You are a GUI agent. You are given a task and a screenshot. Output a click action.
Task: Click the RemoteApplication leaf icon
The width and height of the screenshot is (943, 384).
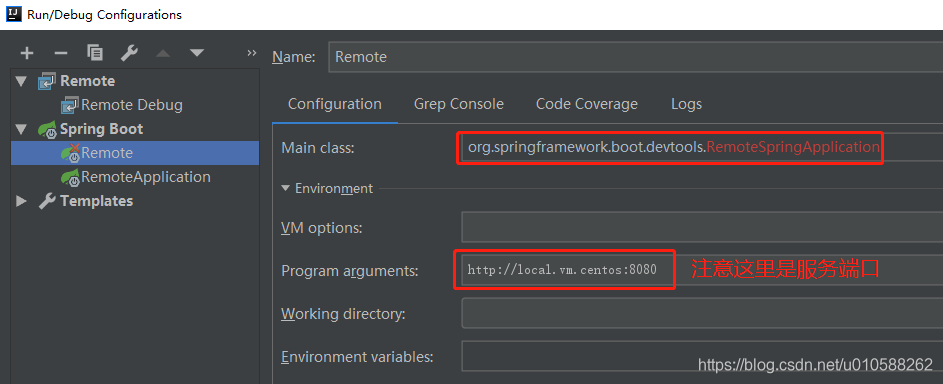(x=70, y=177)
